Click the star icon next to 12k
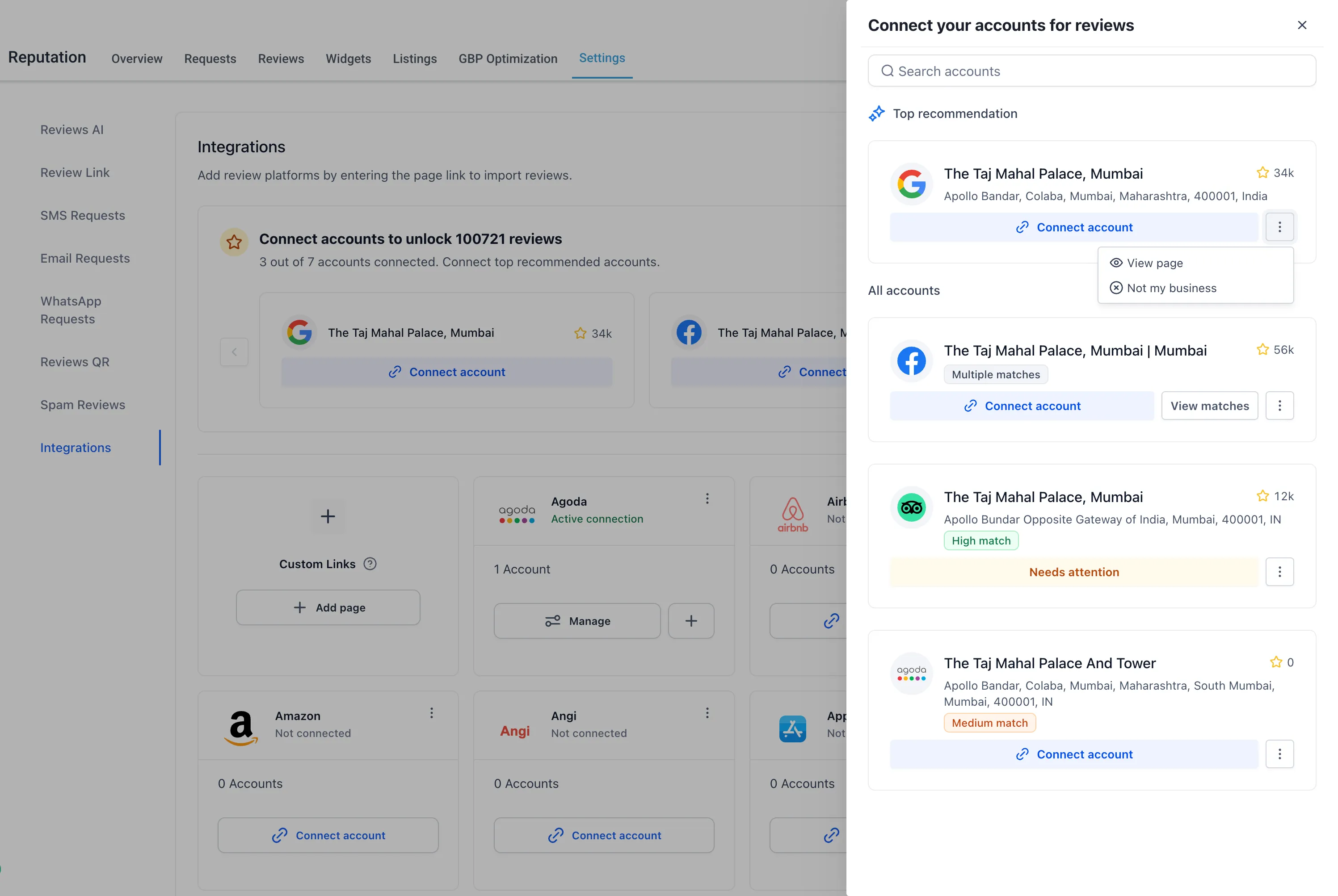The width and height of the screenshot is (1338, 896). (1262, 496)
